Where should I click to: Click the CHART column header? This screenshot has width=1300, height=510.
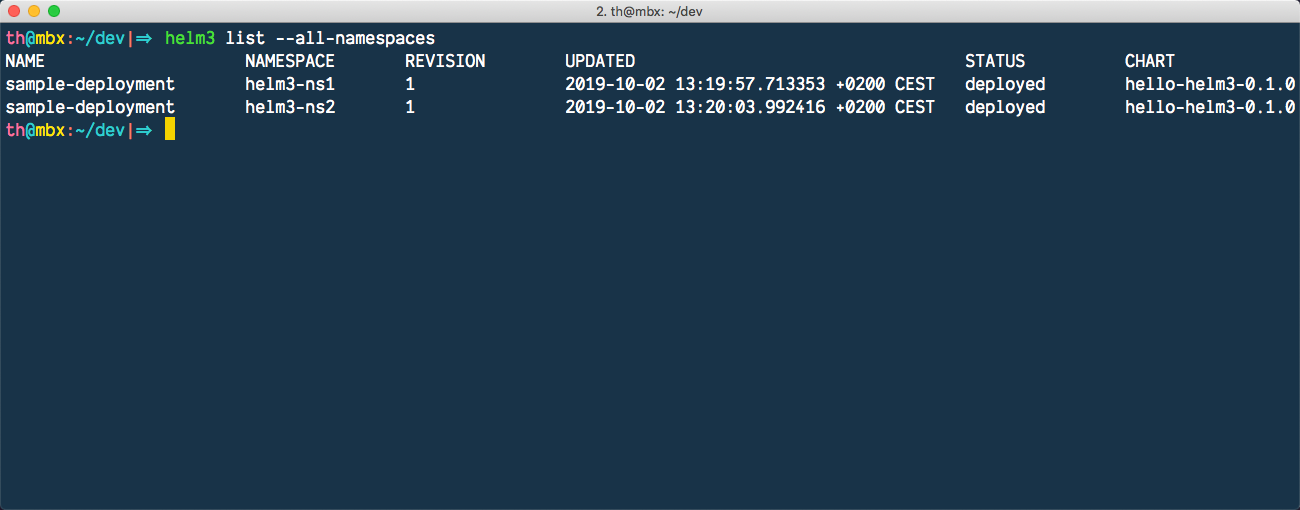click(1150, 61)
